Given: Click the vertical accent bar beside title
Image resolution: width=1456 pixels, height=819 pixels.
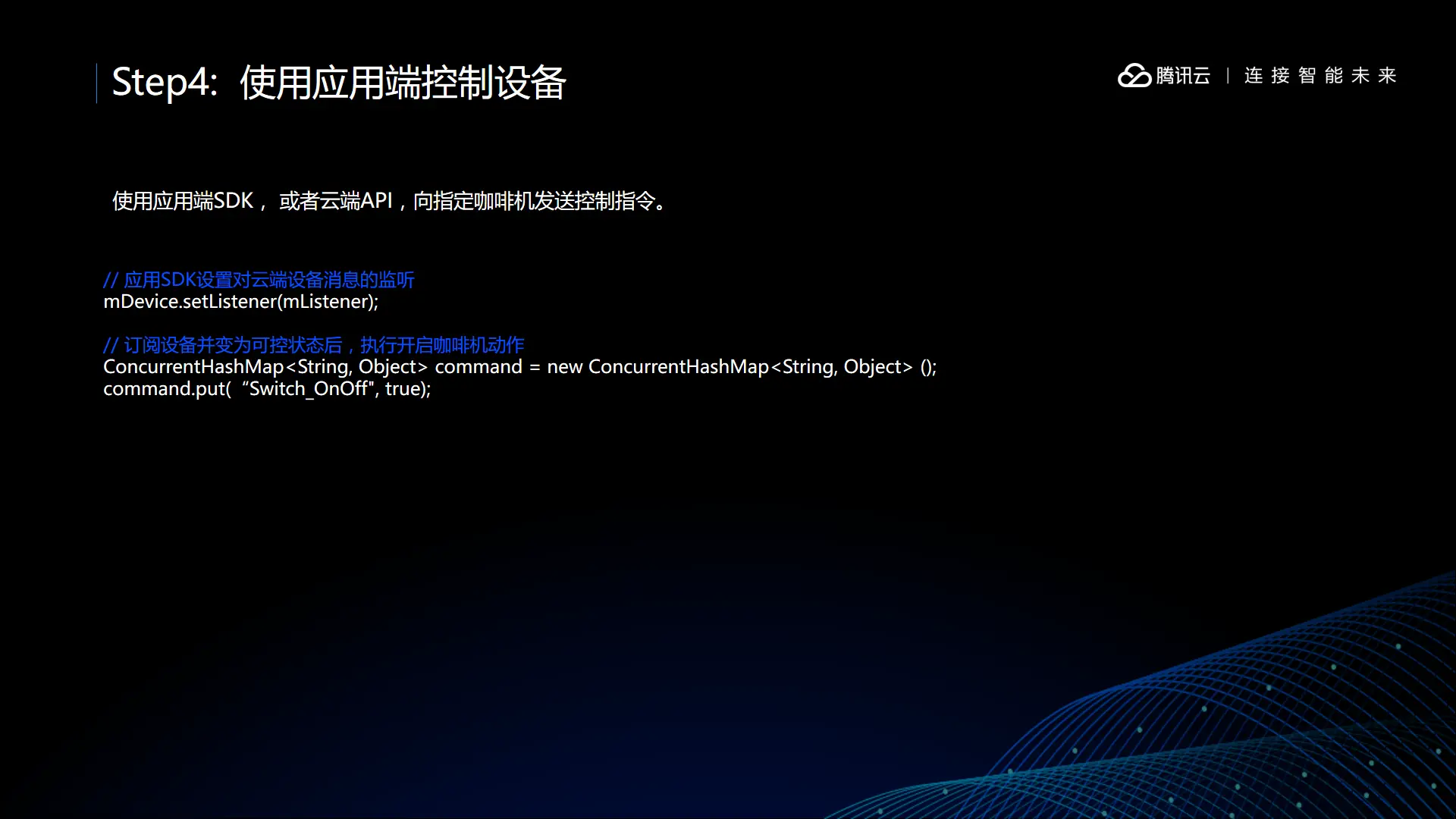Looking at the screenshot, I should (97, 83).
